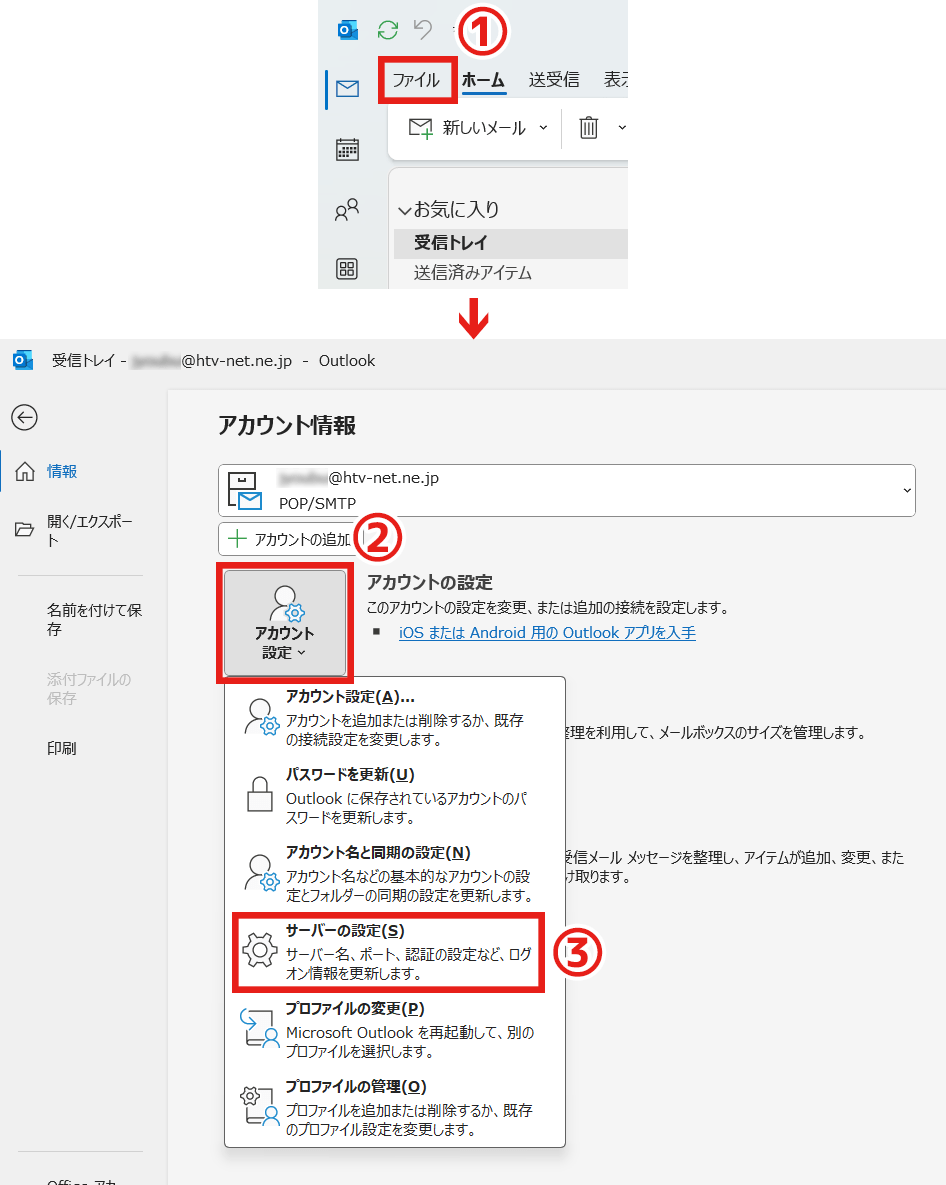Collapse the お気に入り folder group
Viewport: 946px width, 1185px height.
(x=405, y=210)
